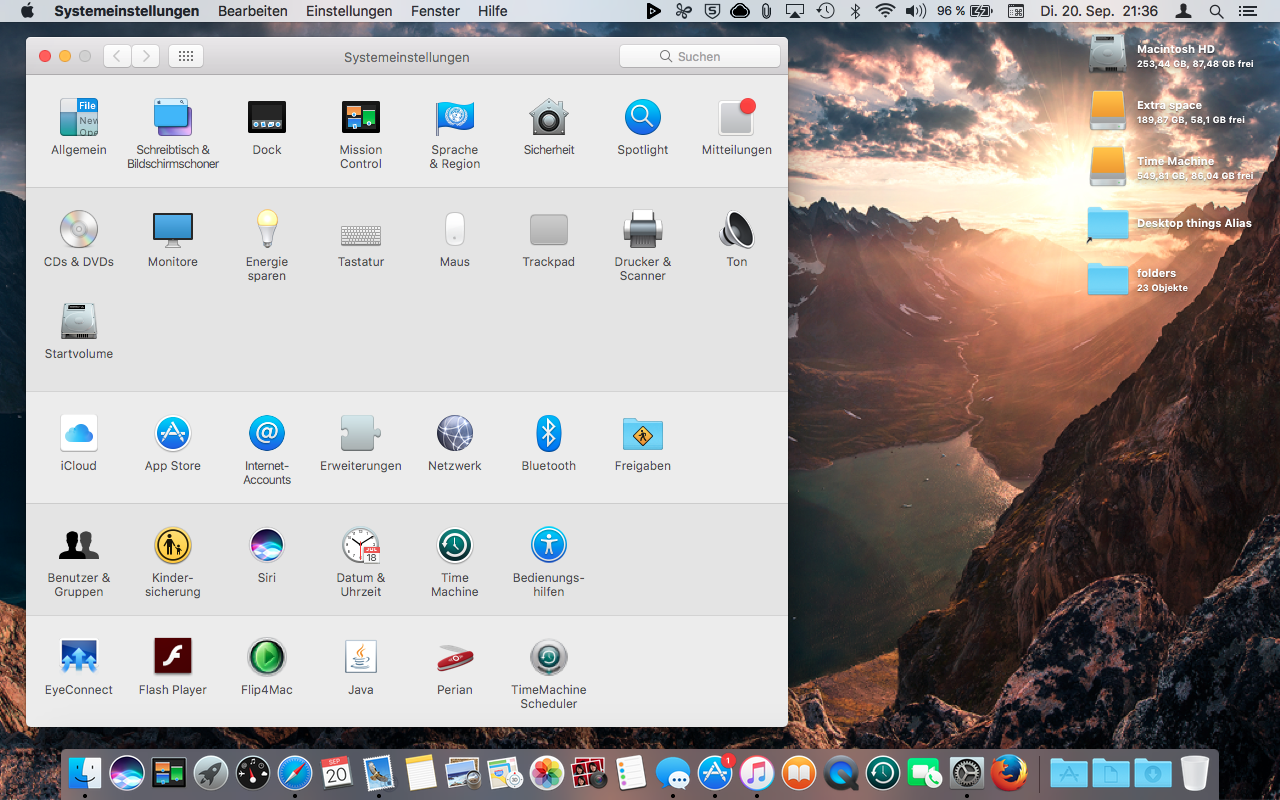Open the Systemeinstellungen menu

coord(127,11)
